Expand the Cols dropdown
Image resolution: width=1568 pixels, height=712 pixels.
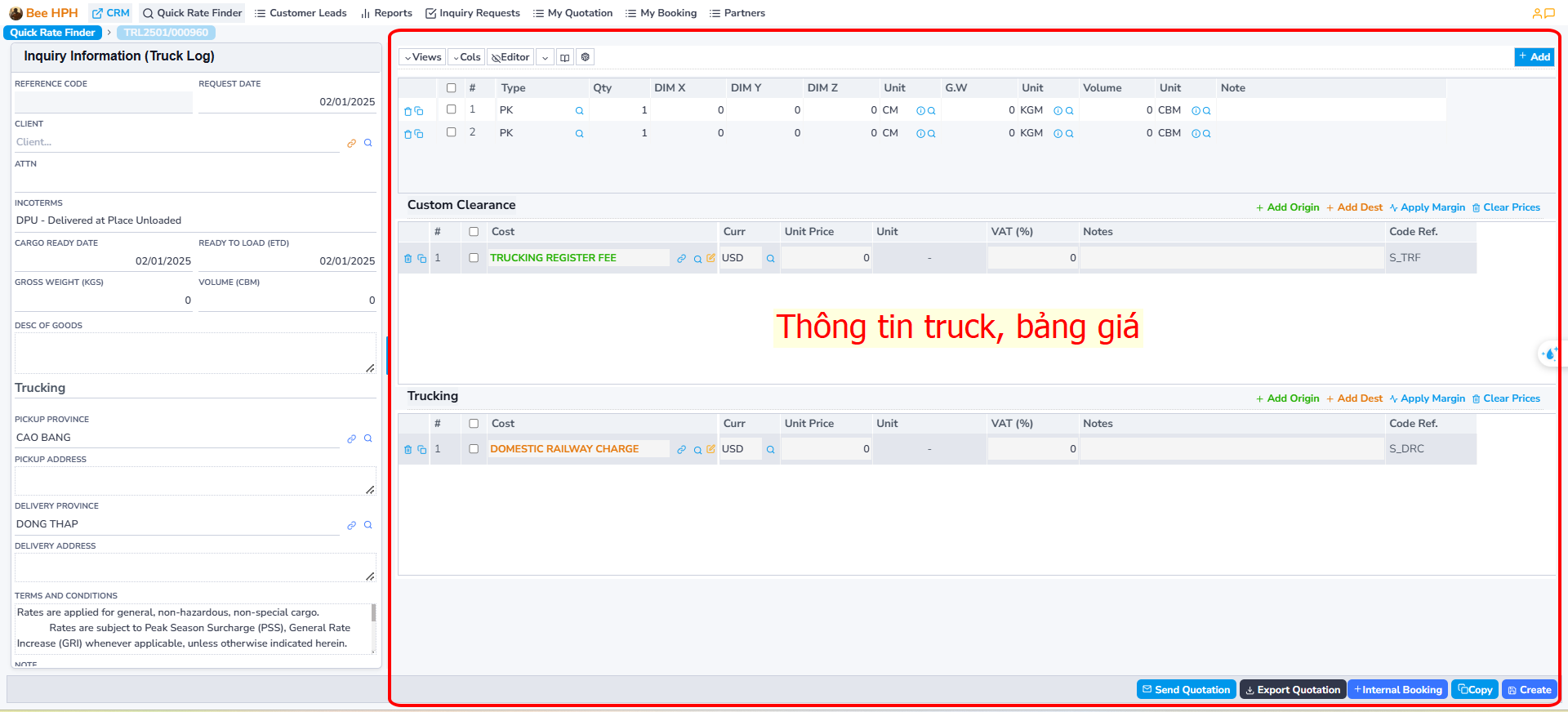(466, 57)
